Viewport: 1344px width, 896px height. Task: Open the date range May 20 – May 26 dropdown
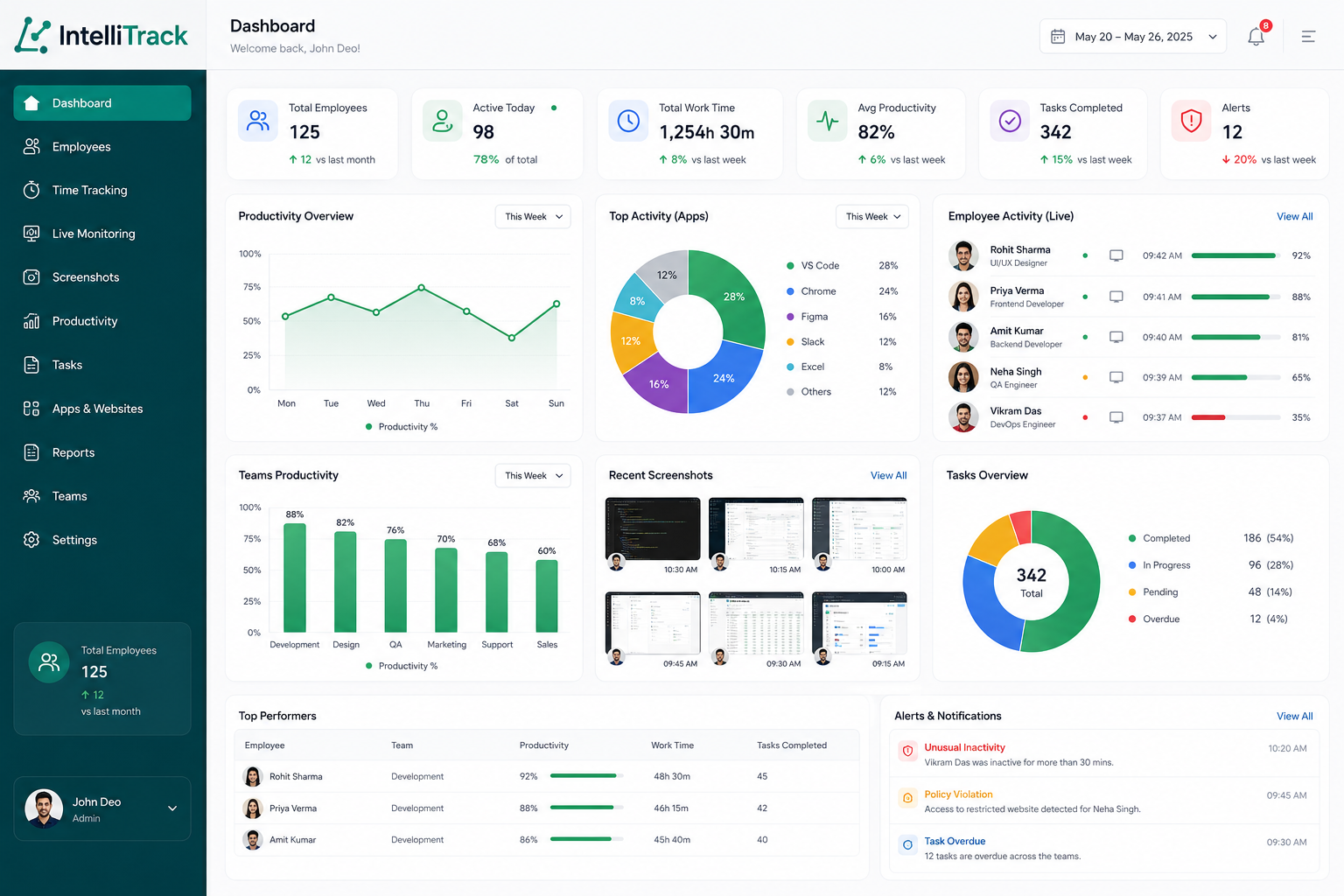coord(1133,36)
